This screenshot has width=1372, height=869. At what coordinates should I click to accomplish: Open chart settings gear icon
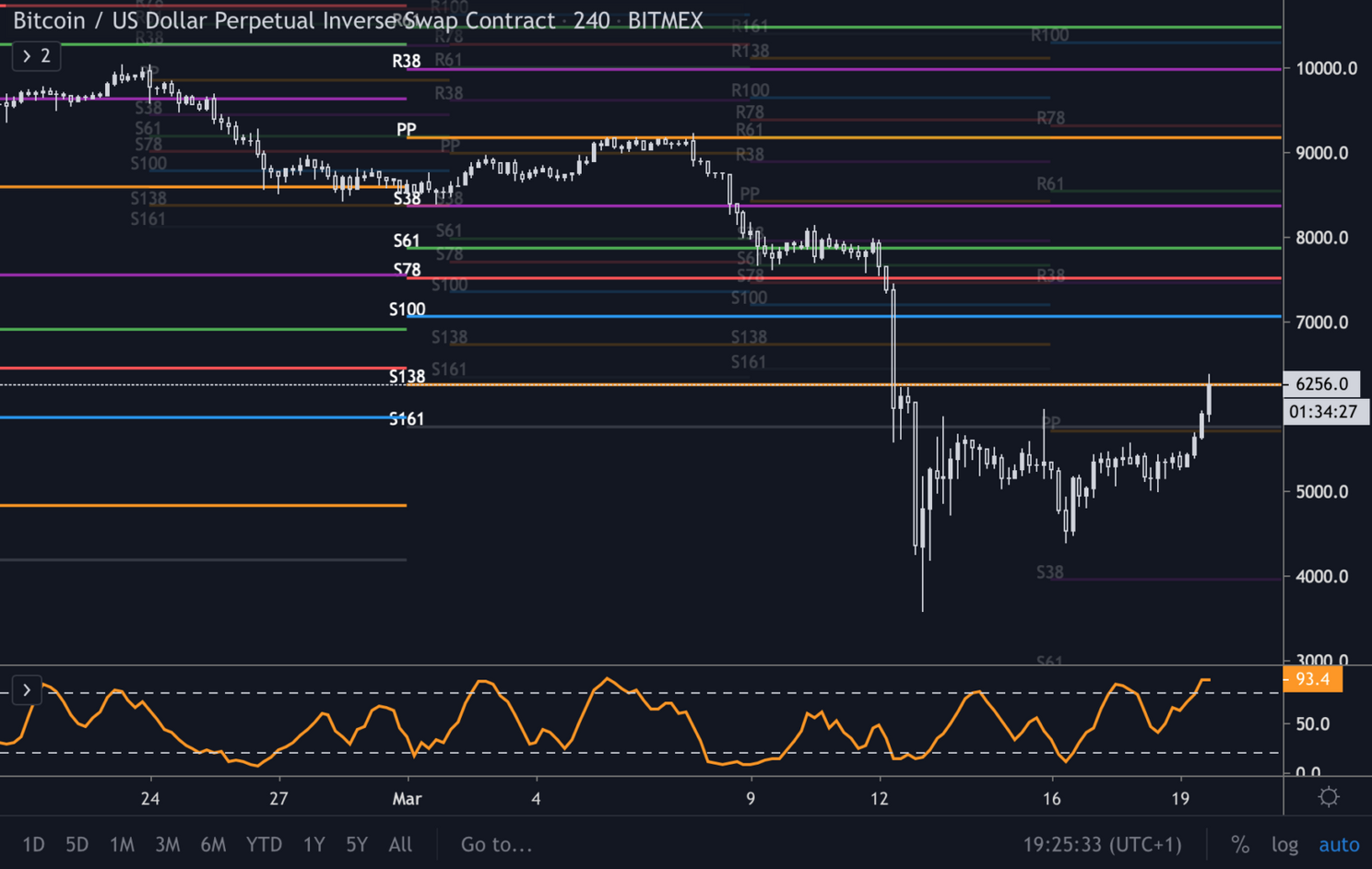coord(1328,797)
